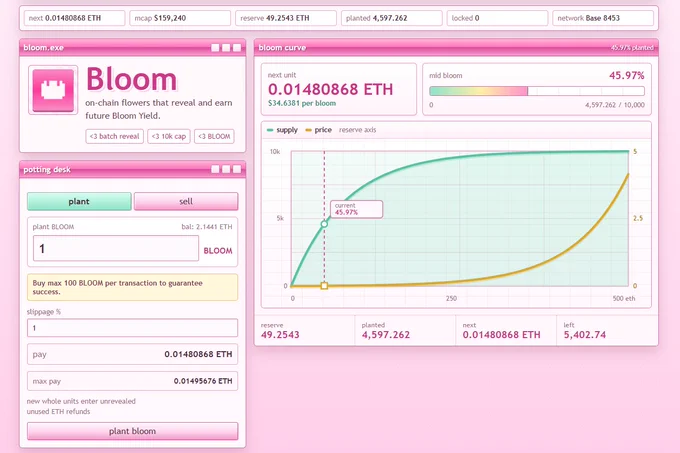Click the 45.97% planted text in bloom curve titlebar
The height and width of the screenshot is (453, 680).
click(632, 48)
